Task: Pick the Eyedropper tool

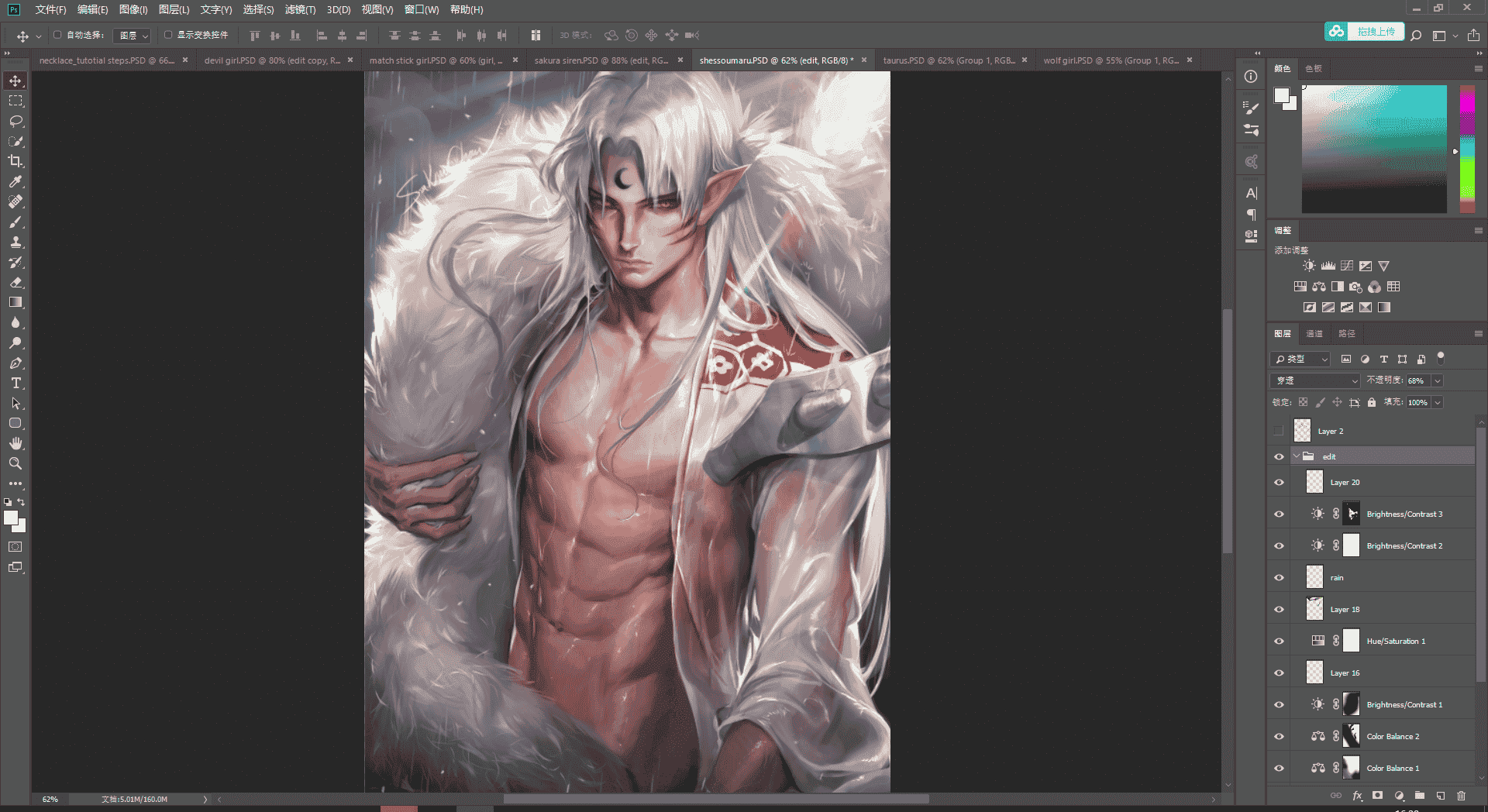Action: 15,181
